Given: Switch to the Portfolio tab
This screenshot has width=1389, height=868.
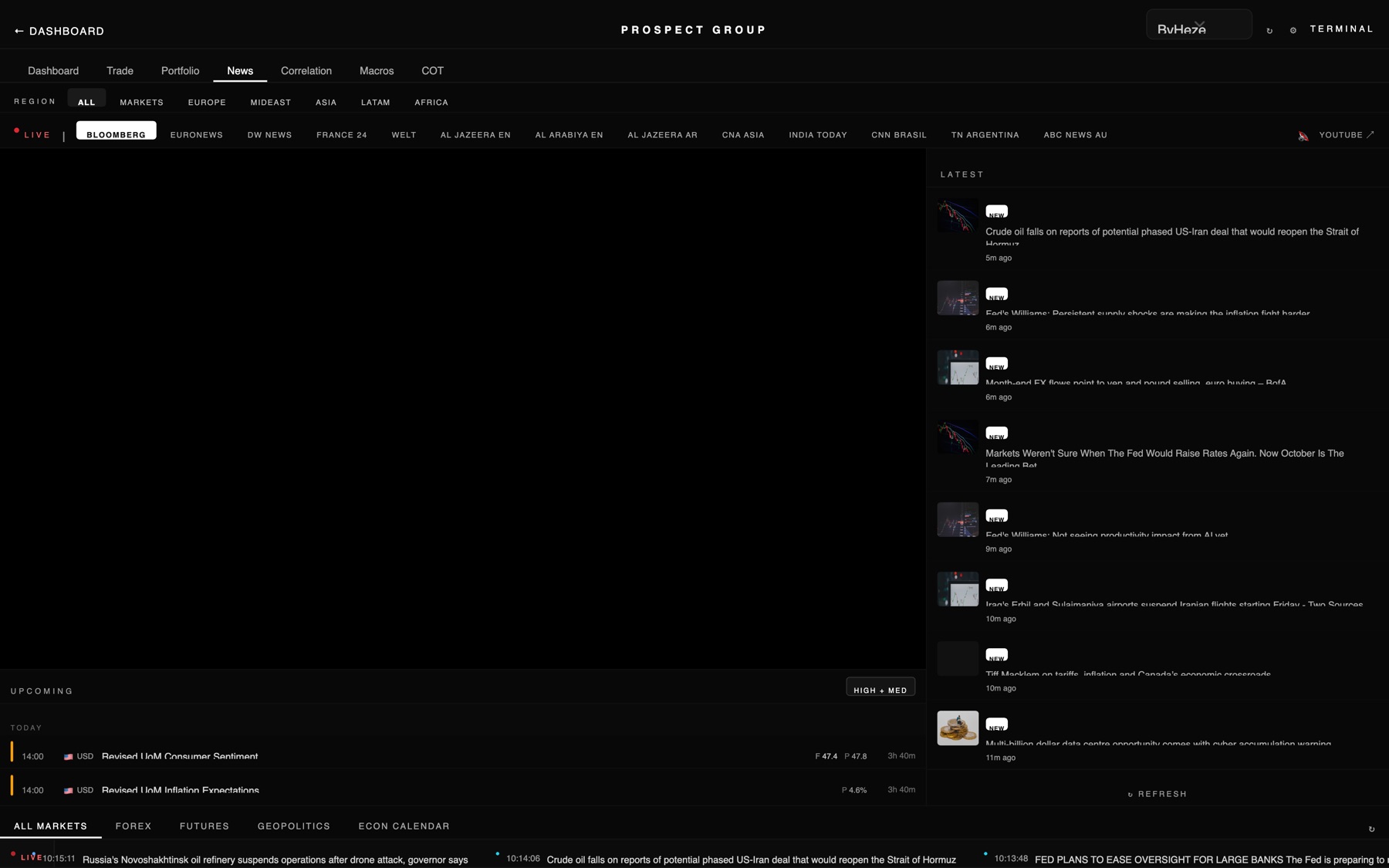Looking at the screenshot, I should 180,70.
